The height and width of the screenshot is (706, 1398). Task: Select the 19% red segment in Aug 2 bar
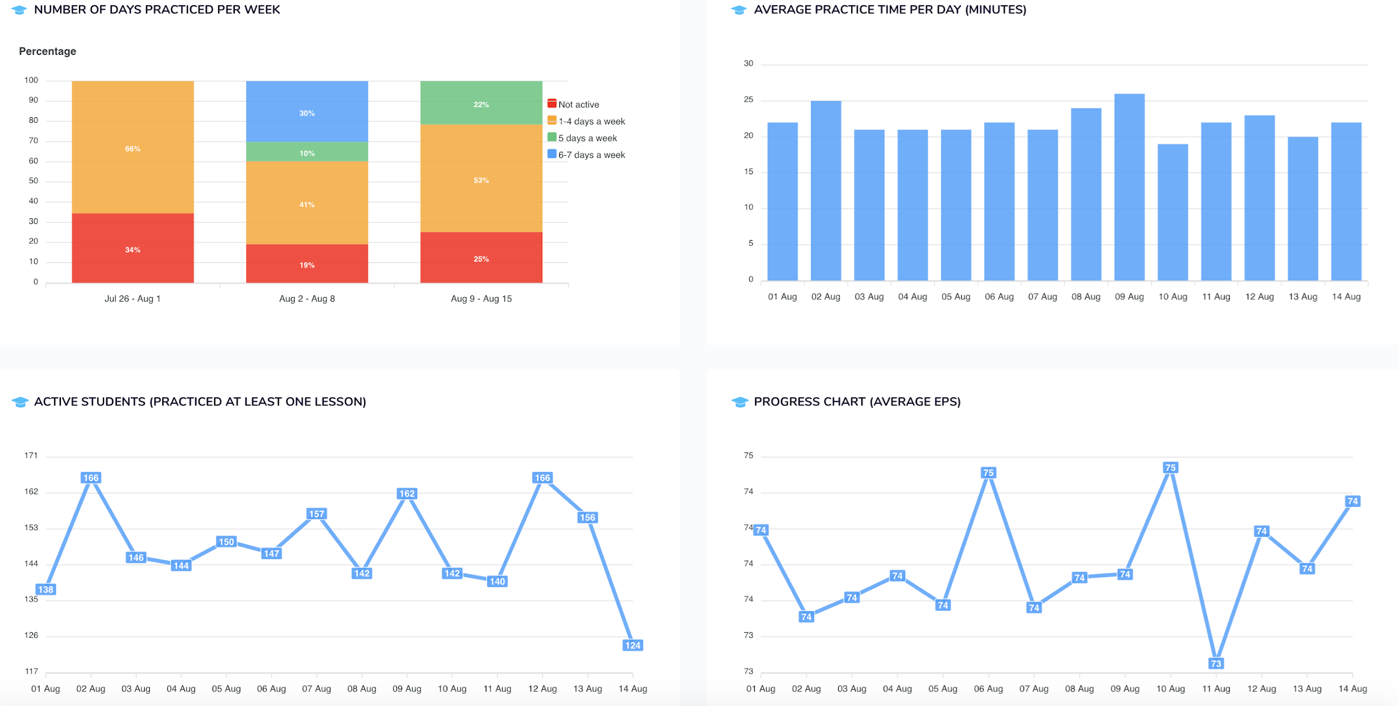pos(307,264)
